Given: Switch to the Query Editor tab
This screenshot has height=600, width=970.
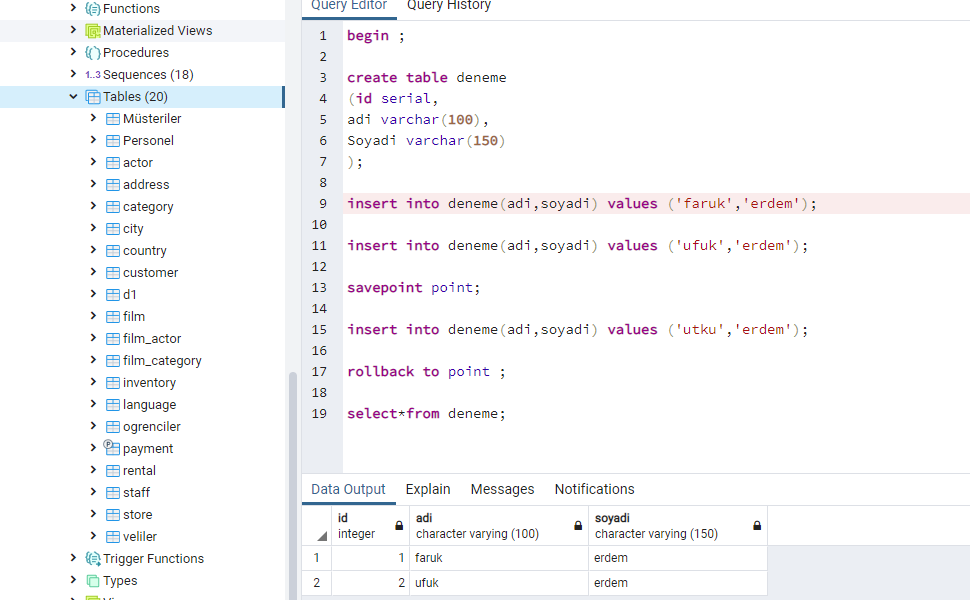Looking at the screenshot, I should coord(349,7).
